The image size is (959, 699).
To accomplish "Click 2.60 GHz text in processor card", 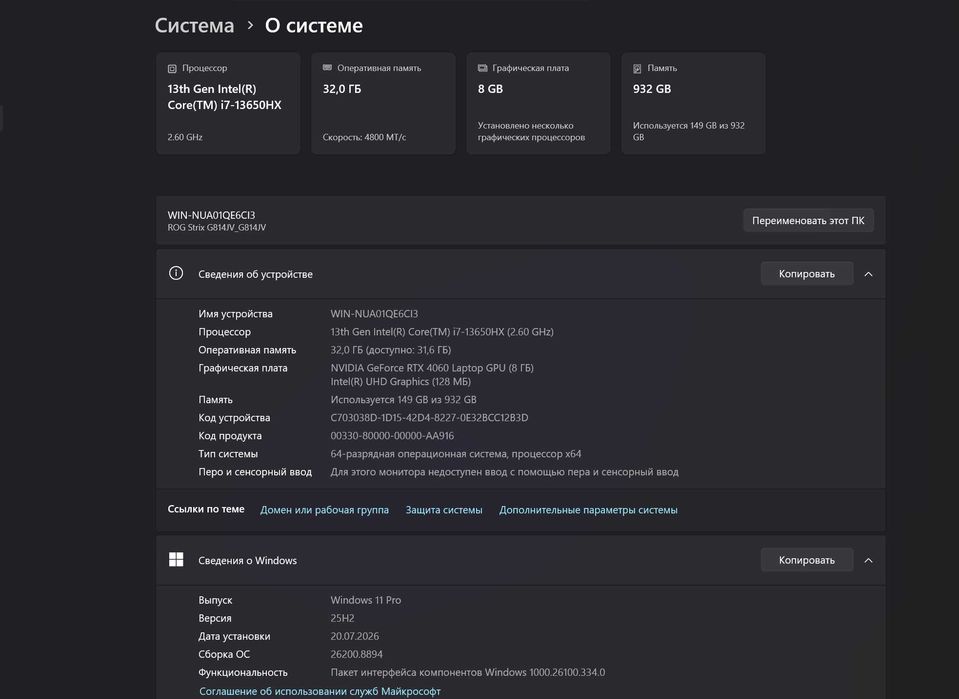I will [185, 138].
